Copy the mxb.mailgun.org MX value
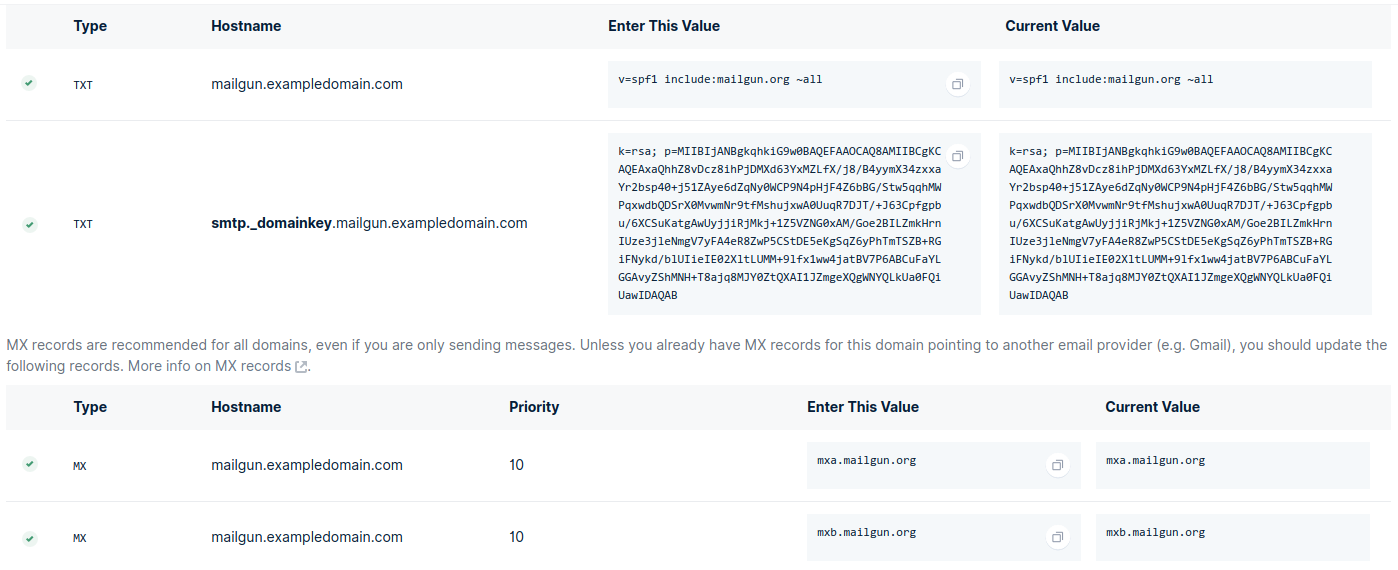Viewport: 1398px width, 570px height. tap(1057, 538)
